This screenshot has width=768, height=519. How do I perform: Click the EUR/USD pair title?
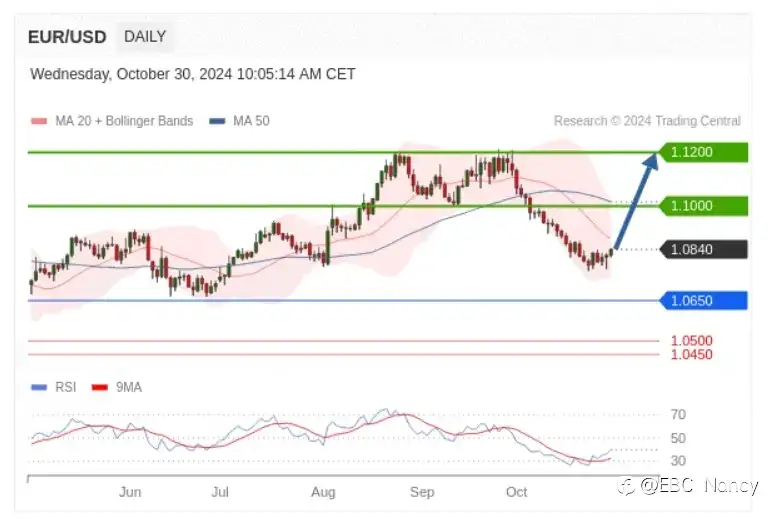pos(67,37)
